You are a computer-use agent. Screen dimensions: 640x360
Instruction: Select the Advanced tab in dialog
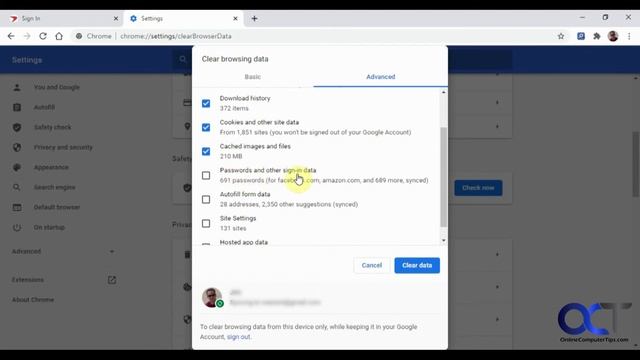(x=380, y=77)
